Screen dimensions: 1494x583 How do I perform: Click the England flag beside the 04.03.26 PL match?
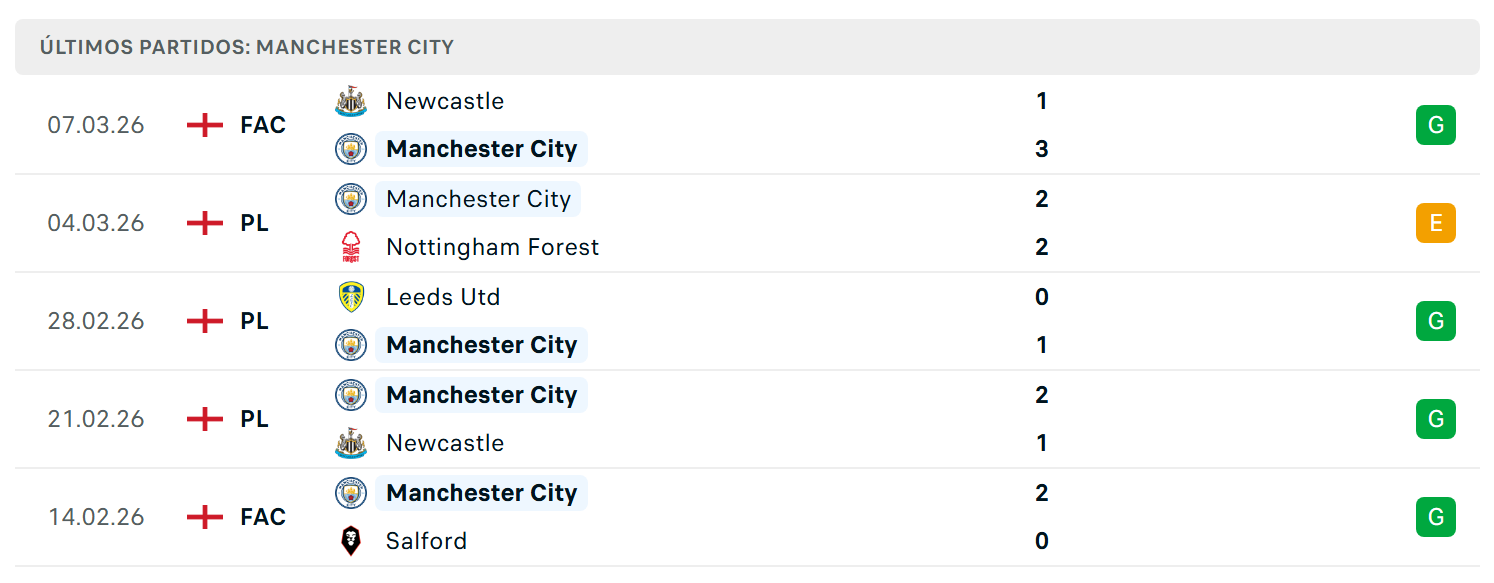205,223
